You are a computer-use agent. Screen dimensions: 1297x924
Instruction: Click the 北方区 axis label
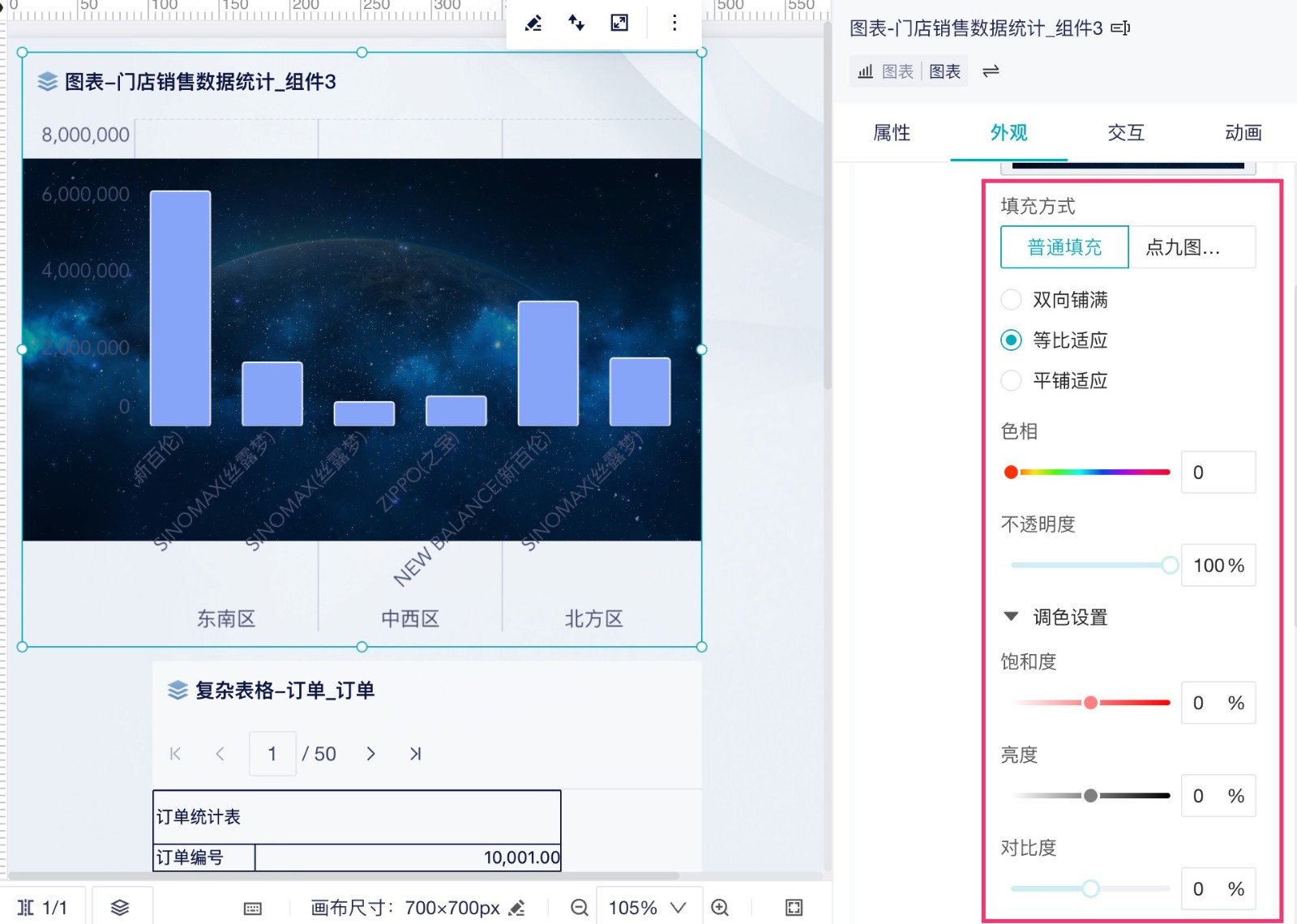pos(594,619)
